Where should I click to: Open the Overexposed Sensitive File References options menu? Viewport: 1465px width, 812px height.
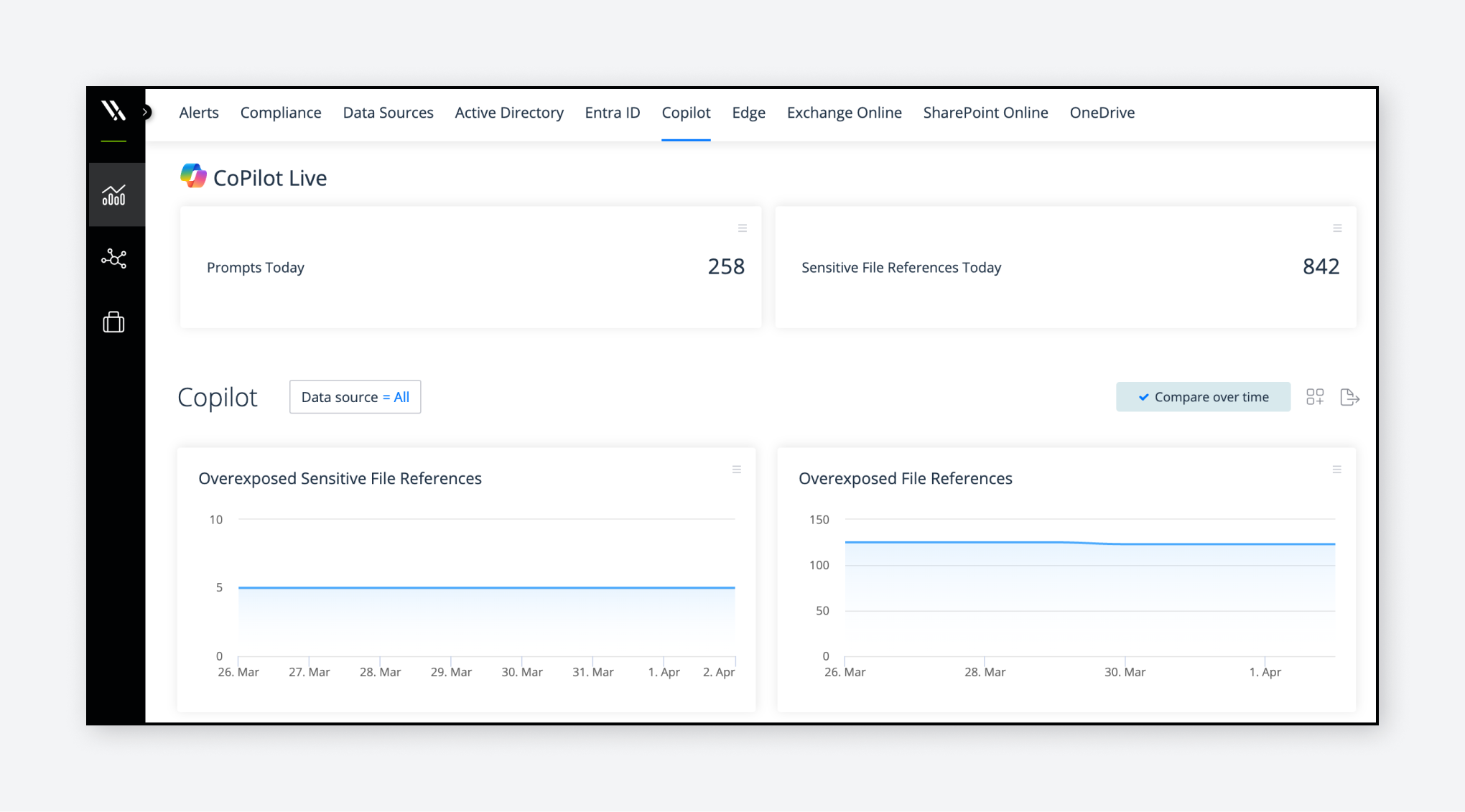coord(737,470)
